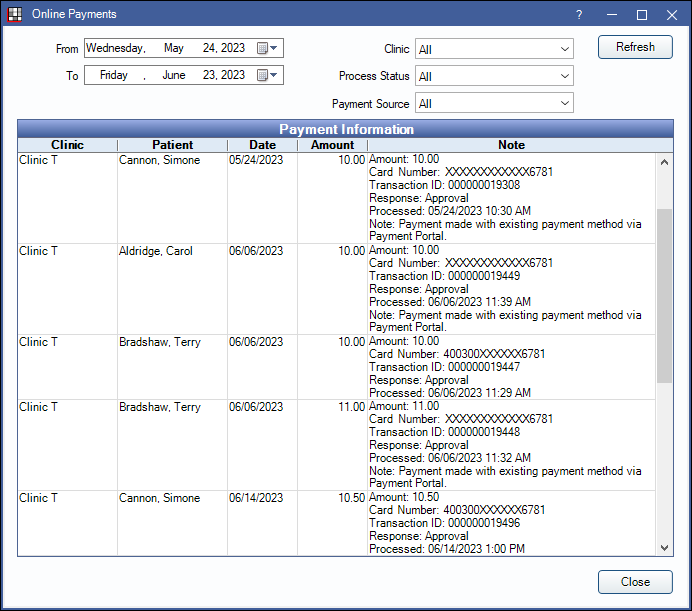Click the Online Payments window icon
The image size is (692, 611).
(15, 15)
